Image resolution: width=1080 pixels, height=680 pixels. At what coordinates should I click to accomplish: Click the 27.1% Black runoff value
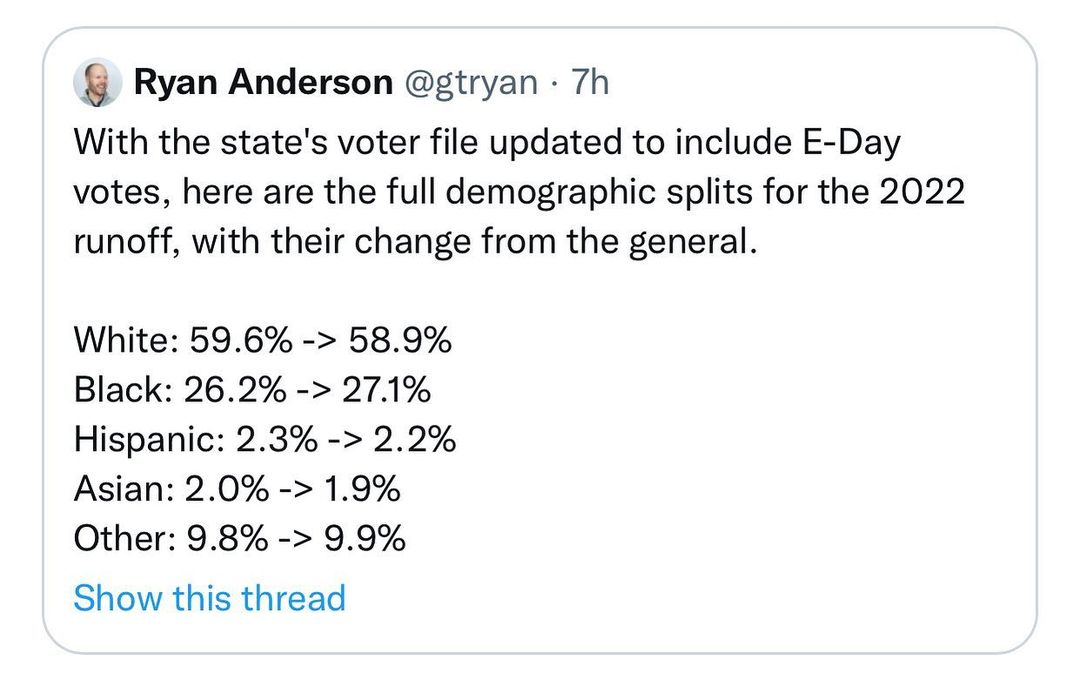tap(387, 390)
